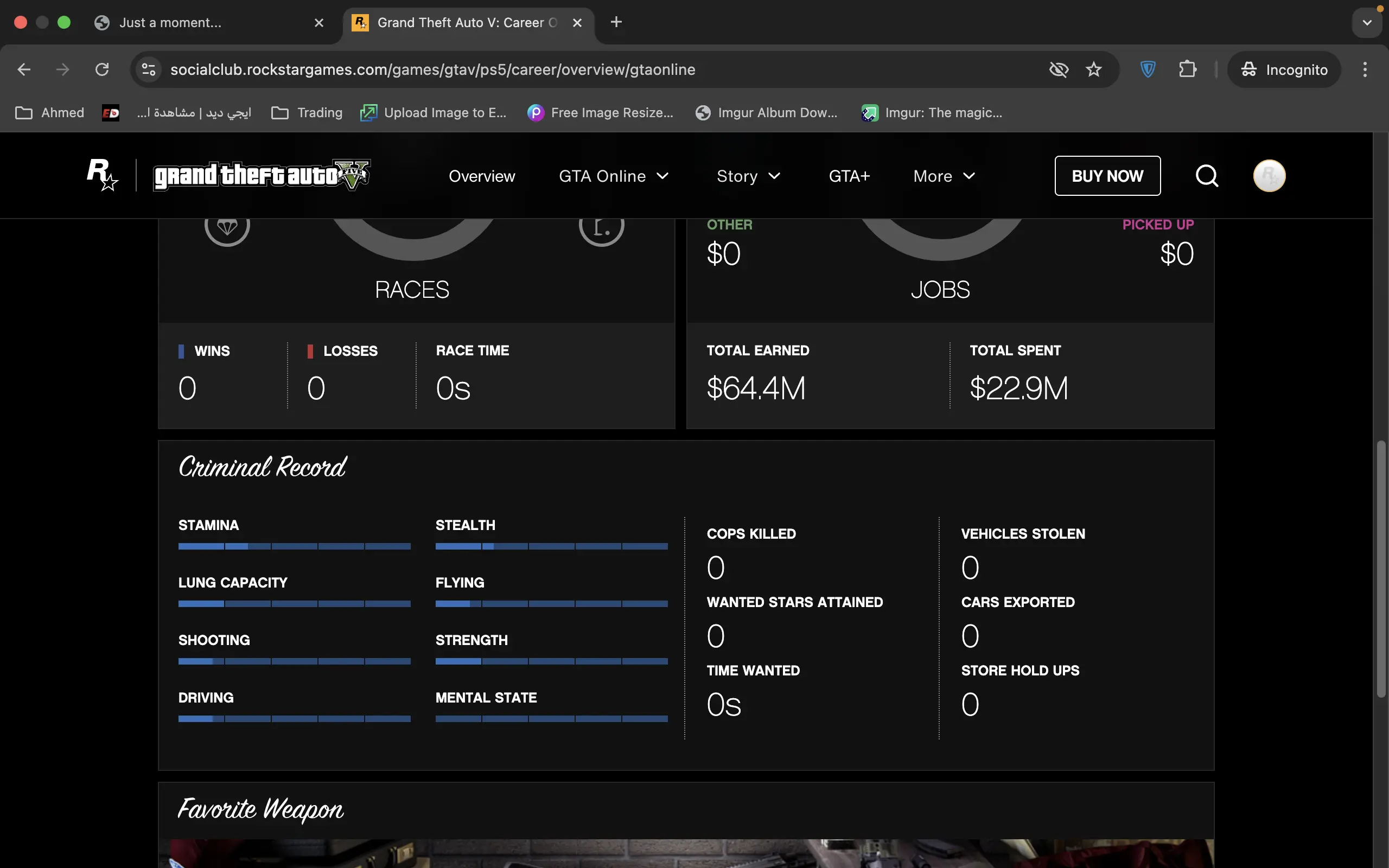Viewport: 1389px width, 868px height.
Task: Open the site search magnifier icon
Action: point(1207,176)
